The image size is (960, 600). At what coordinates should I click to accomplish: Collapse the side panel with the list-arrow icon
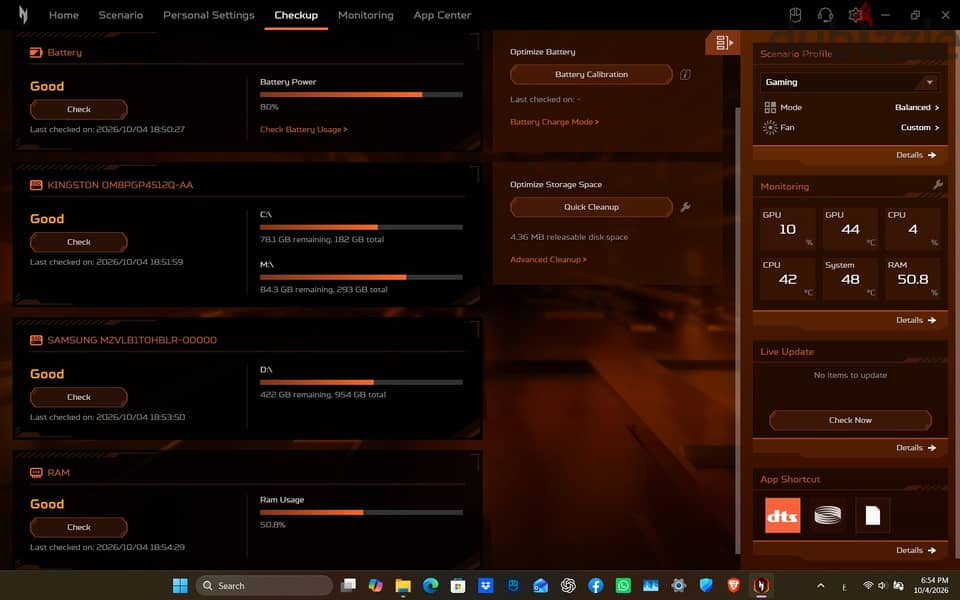pos(723,42)
